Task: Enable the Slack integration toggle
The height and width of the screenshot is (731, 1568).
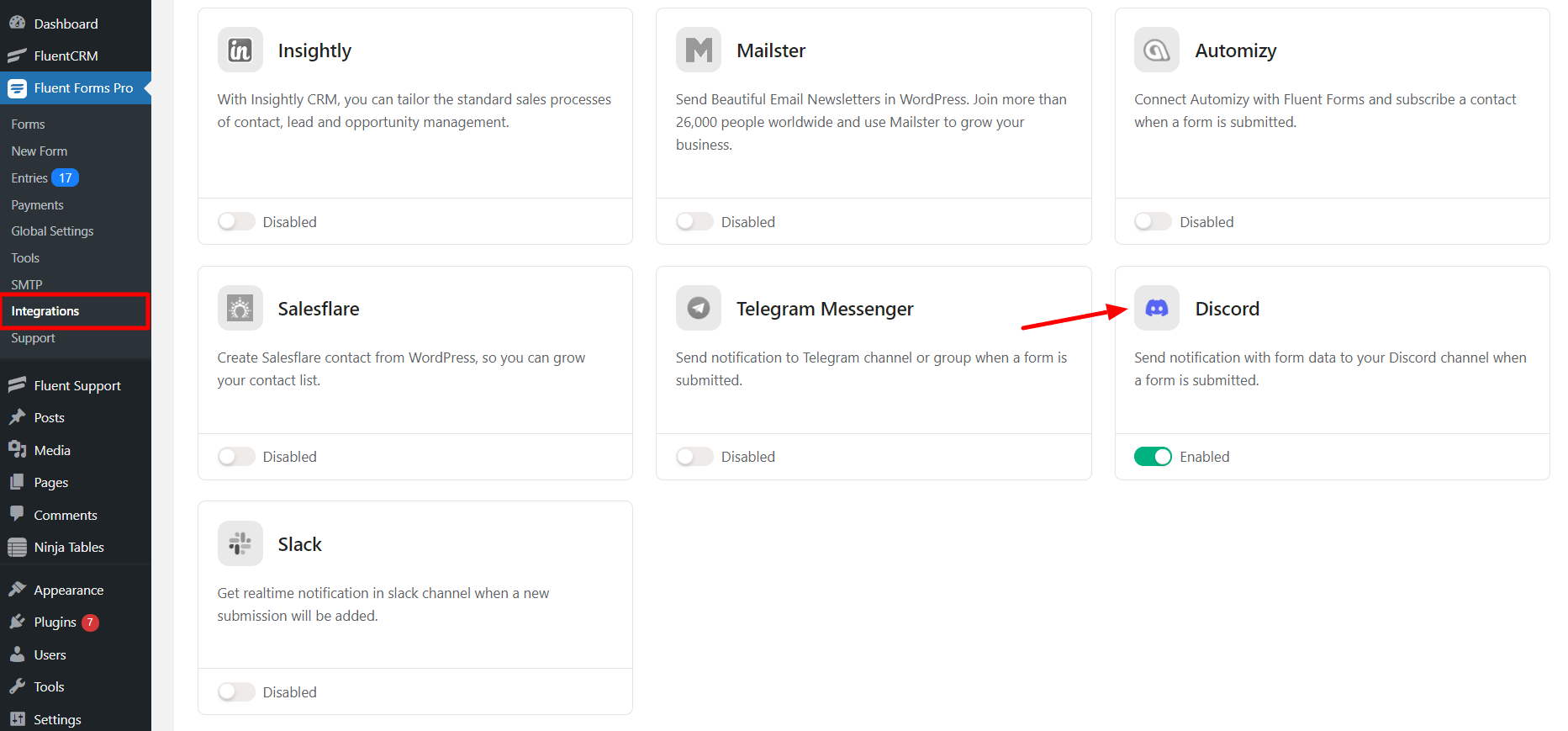Action: tap(235, 692)
